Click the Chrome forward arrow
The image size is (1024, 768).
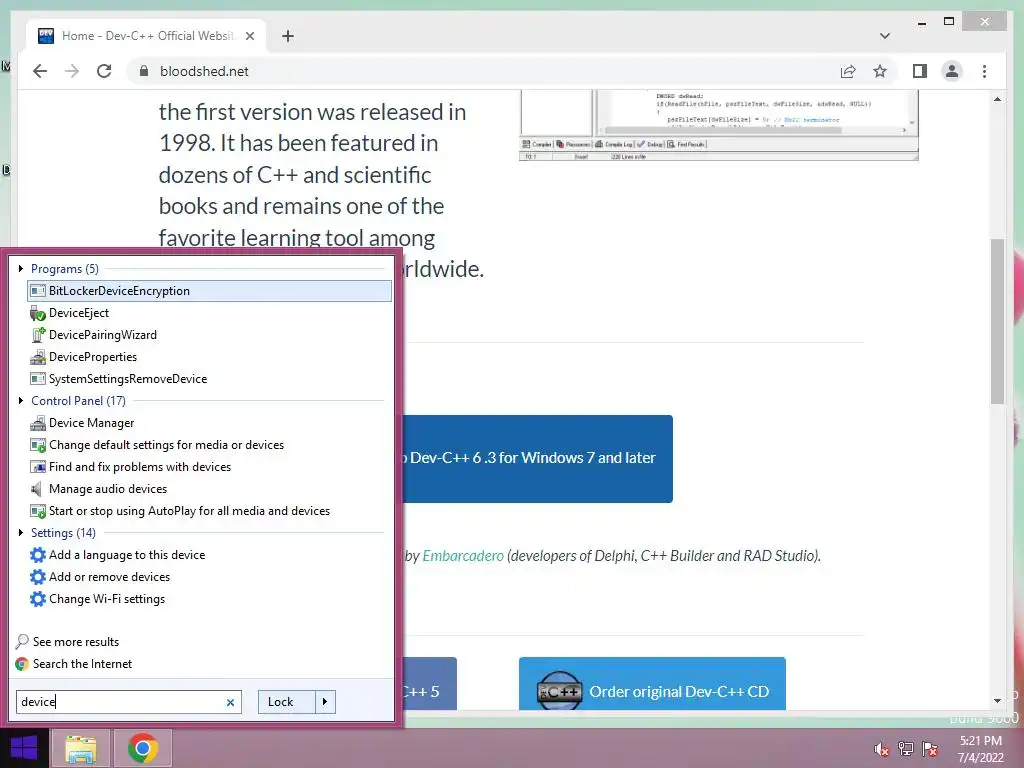72,71
